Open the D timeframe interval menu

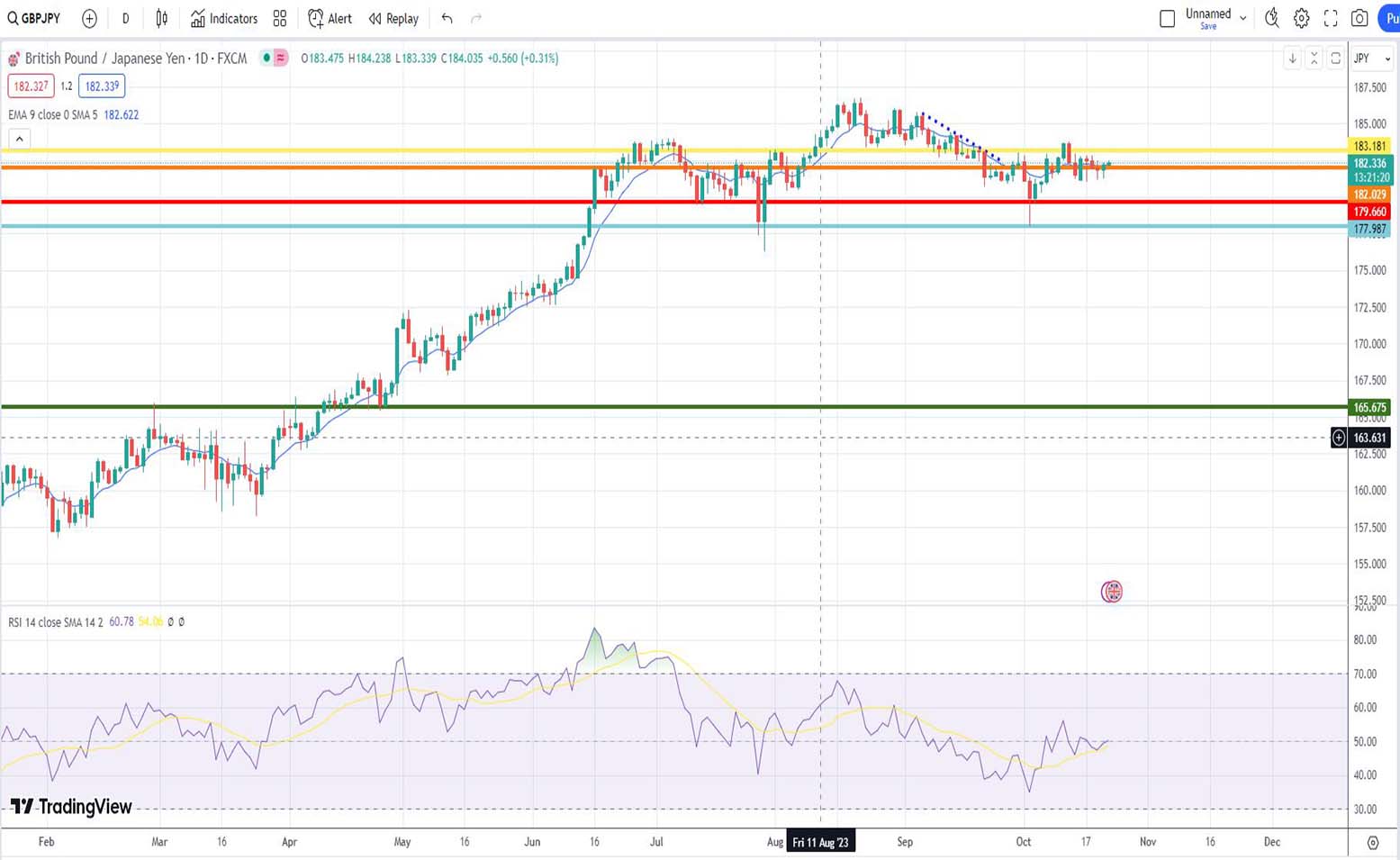pos(125,18)
